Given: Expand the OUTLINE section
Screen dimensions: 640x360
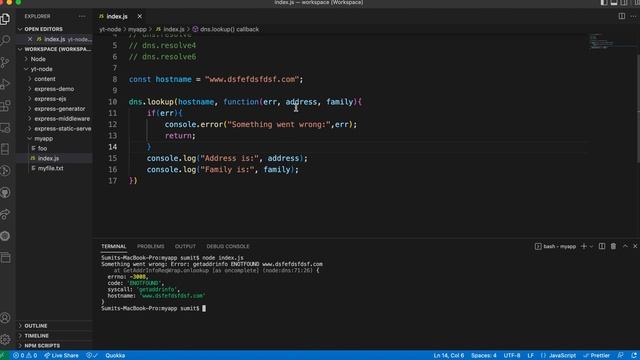Looking at the screenshot, I should [54, 326].
